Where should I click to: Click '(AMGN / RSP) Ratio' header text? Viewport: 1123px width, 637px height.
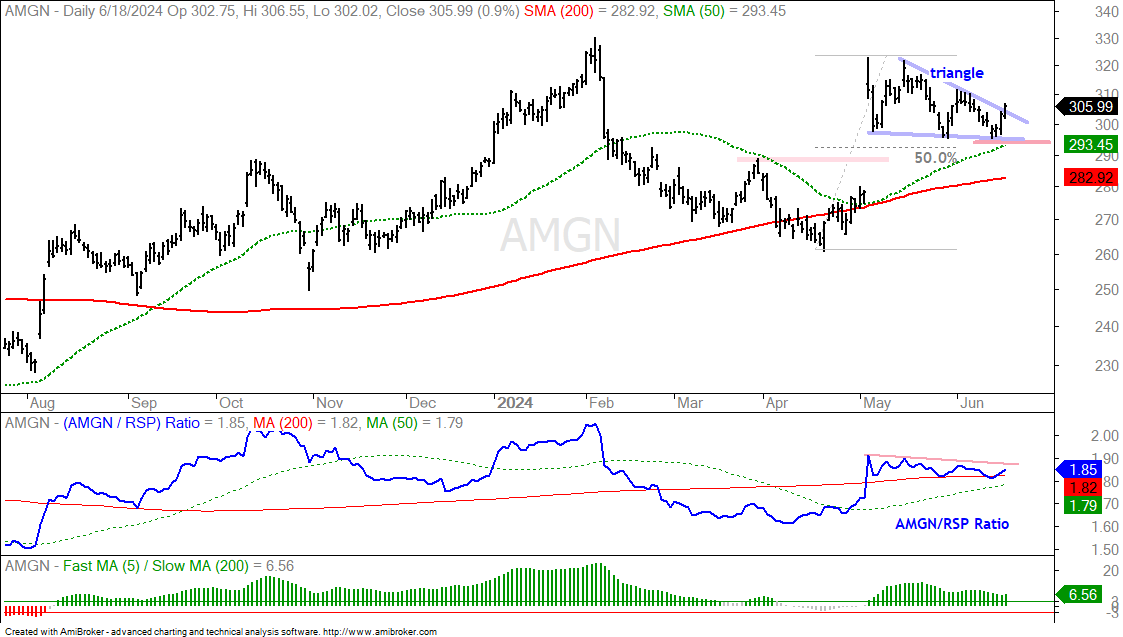pos(131,423)
